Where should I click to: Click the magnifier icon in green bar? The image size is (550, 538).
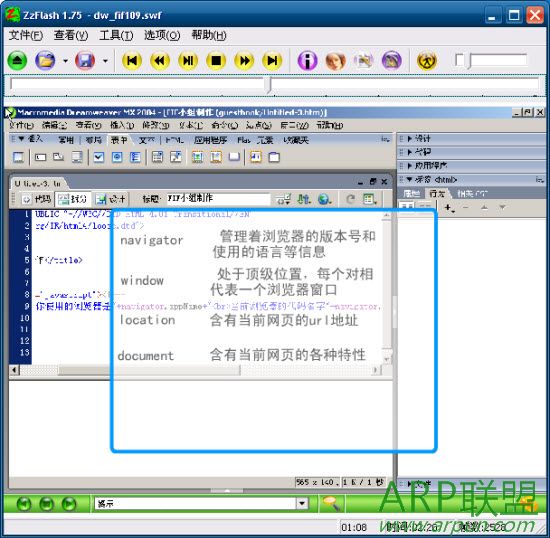331,504
